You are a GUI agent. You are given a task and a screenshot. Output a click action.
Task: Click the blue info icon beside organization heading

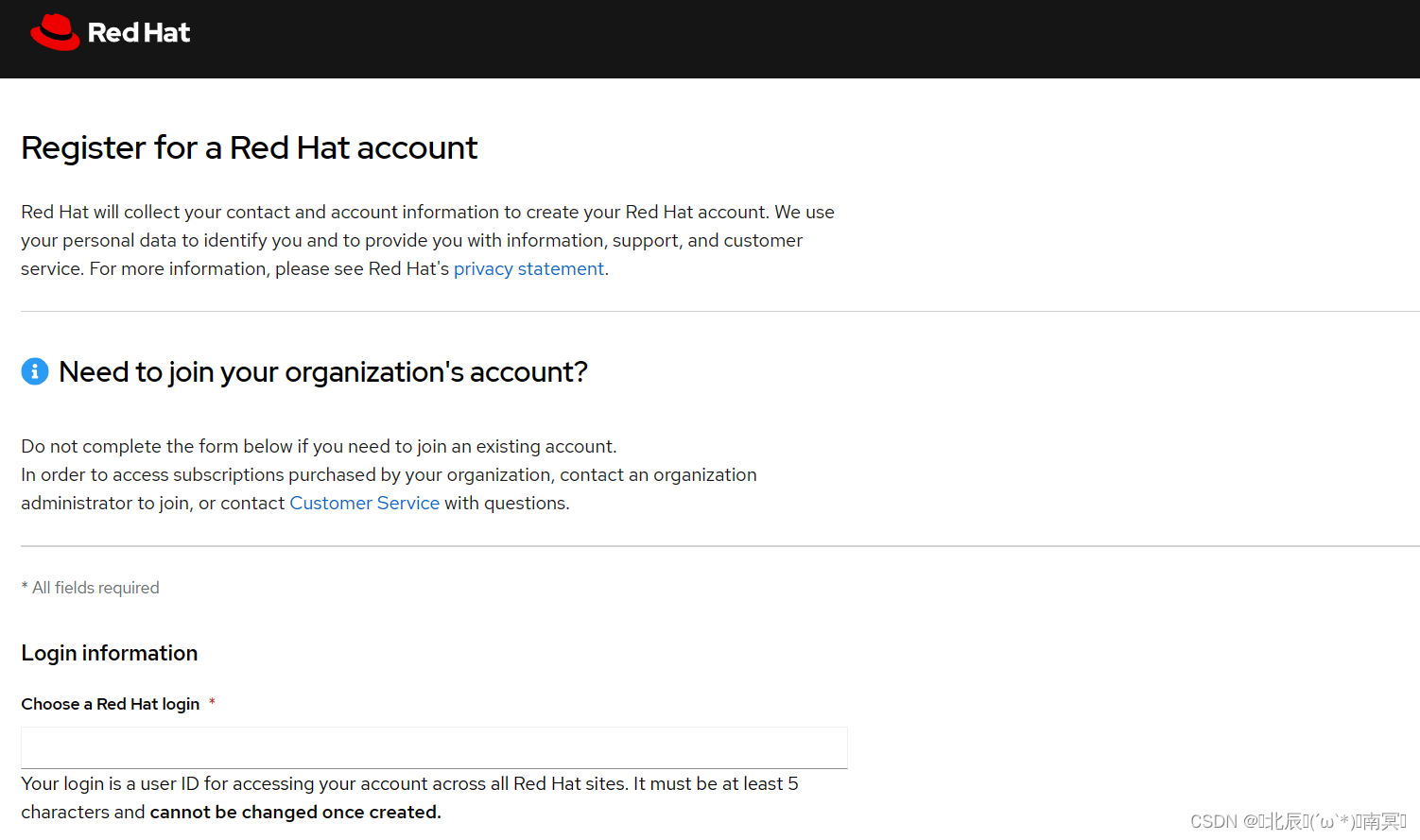click(35, 371)
